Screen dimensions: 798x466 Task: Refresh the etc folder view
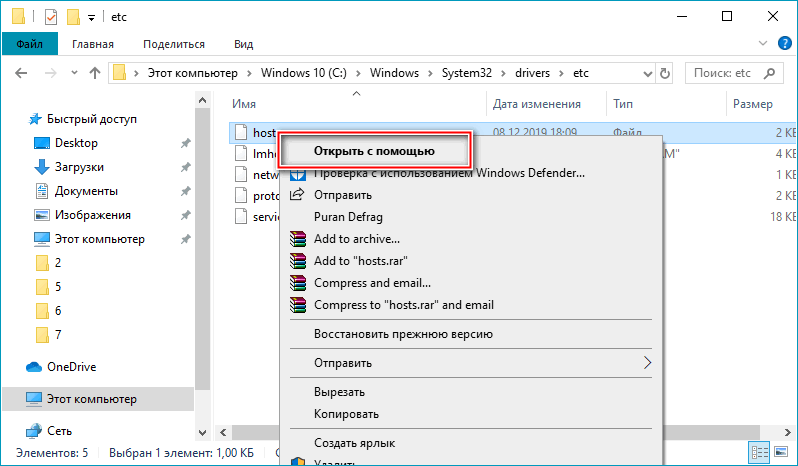pyautogui.click(x=664, y=74)
